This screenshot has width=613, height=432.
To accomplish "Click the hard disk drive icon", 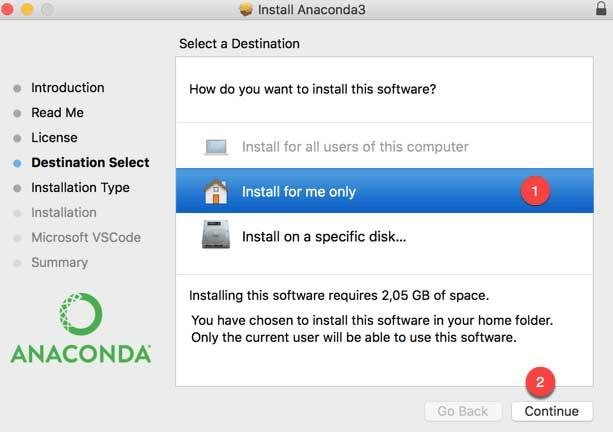I will click(216, 237).
